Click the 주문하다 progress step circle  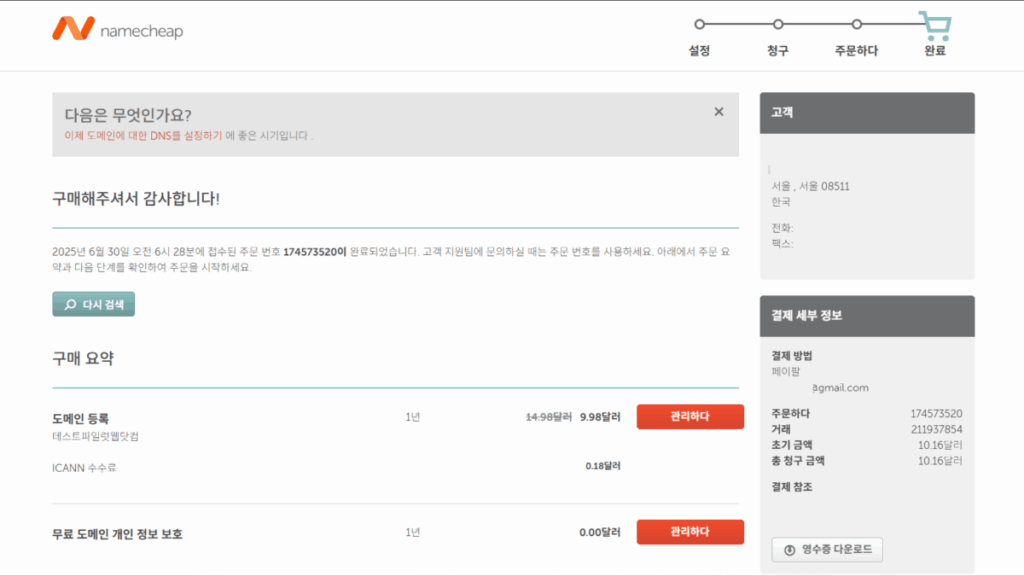[855, 24]
